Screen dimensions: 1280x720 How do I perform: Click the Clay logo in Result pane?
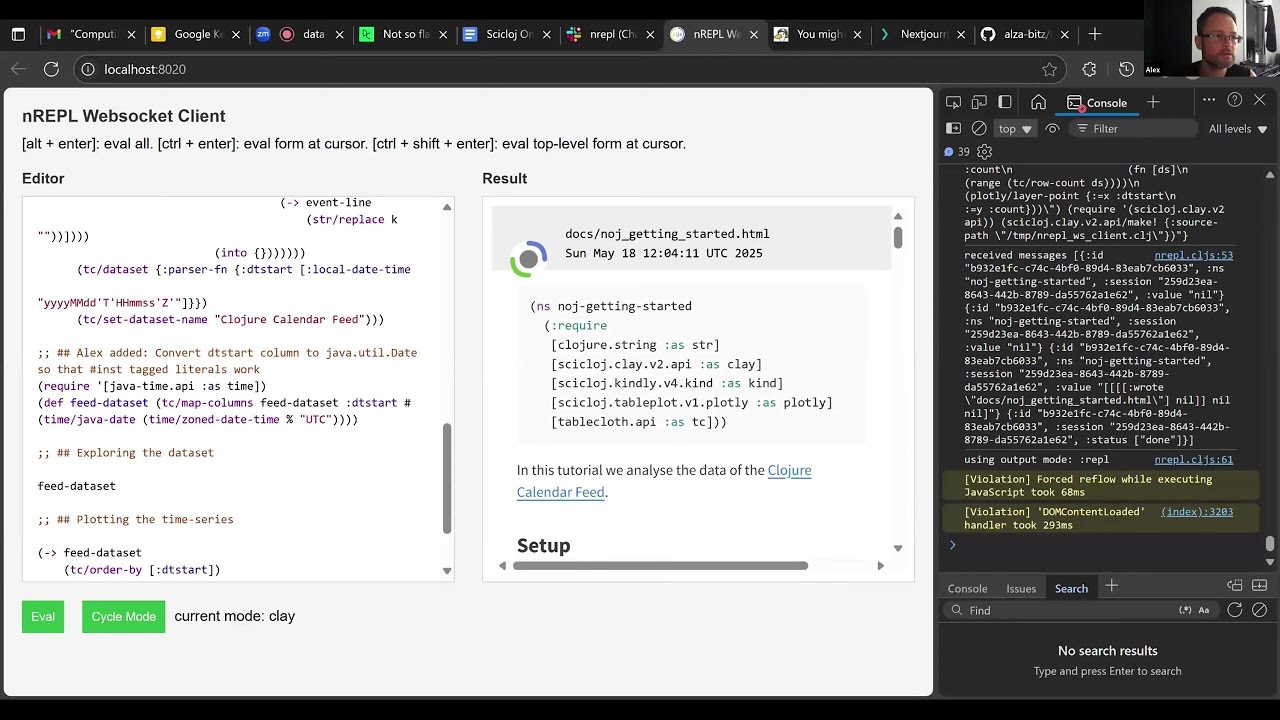528,259
